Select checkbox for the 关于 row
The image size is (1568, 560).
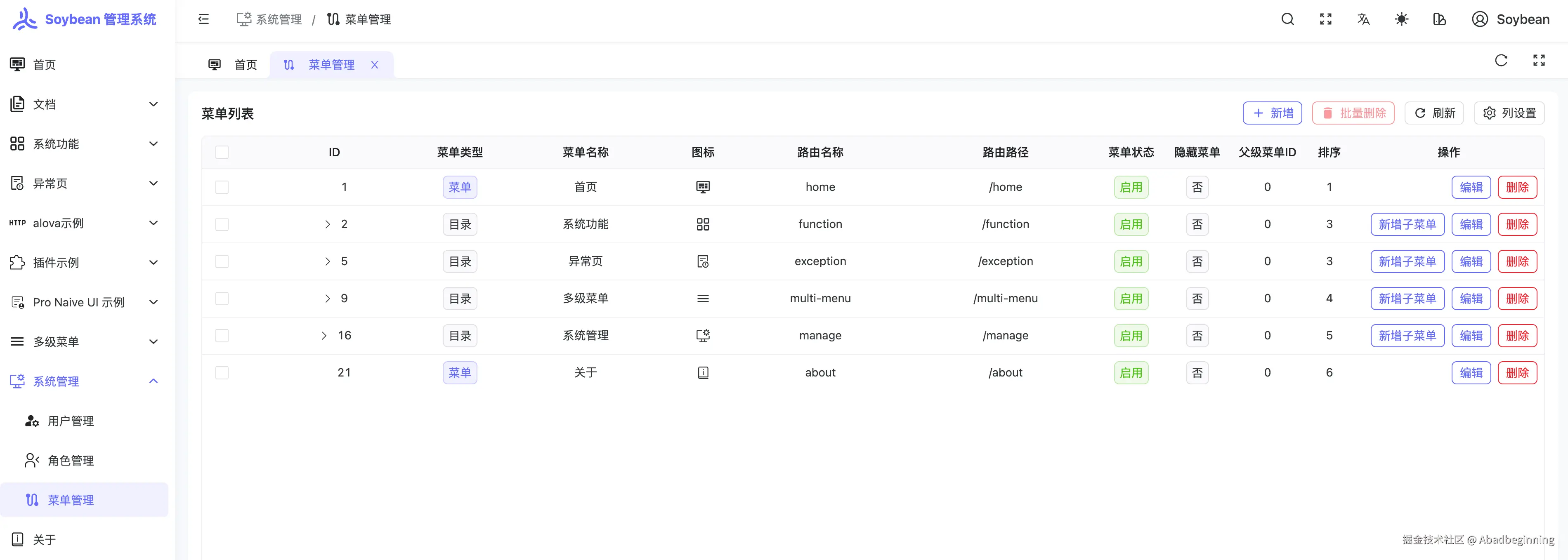coord(222,373)
